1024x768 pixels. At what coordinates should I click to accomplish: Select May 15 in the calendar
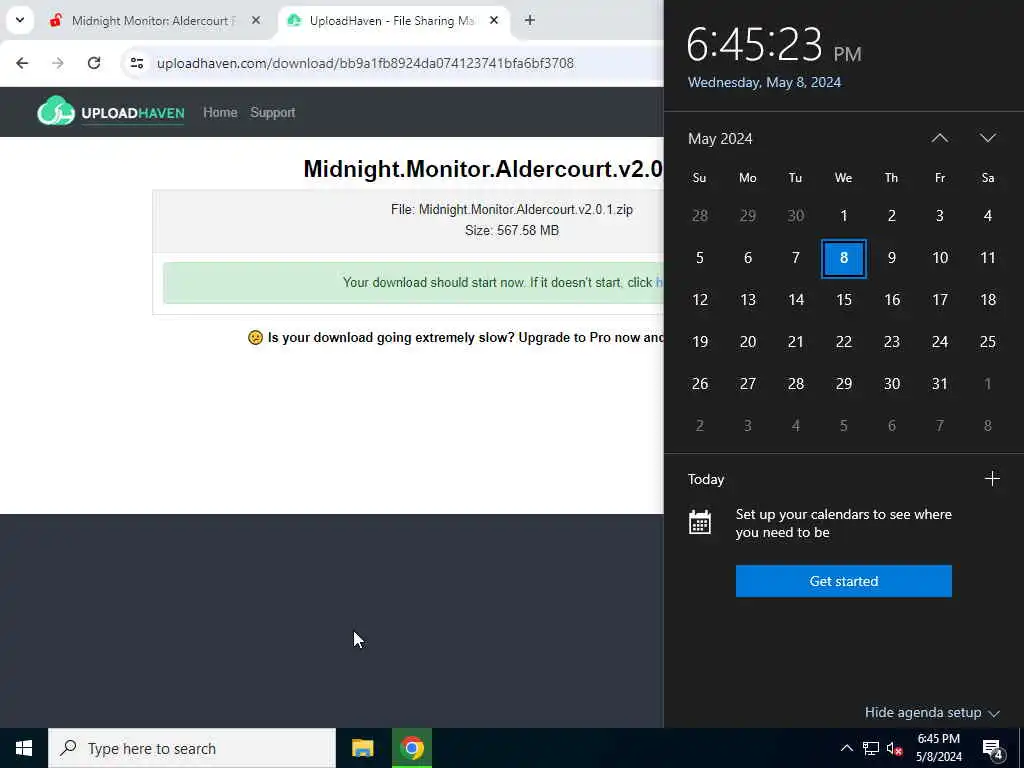click(x=844, y=300)
